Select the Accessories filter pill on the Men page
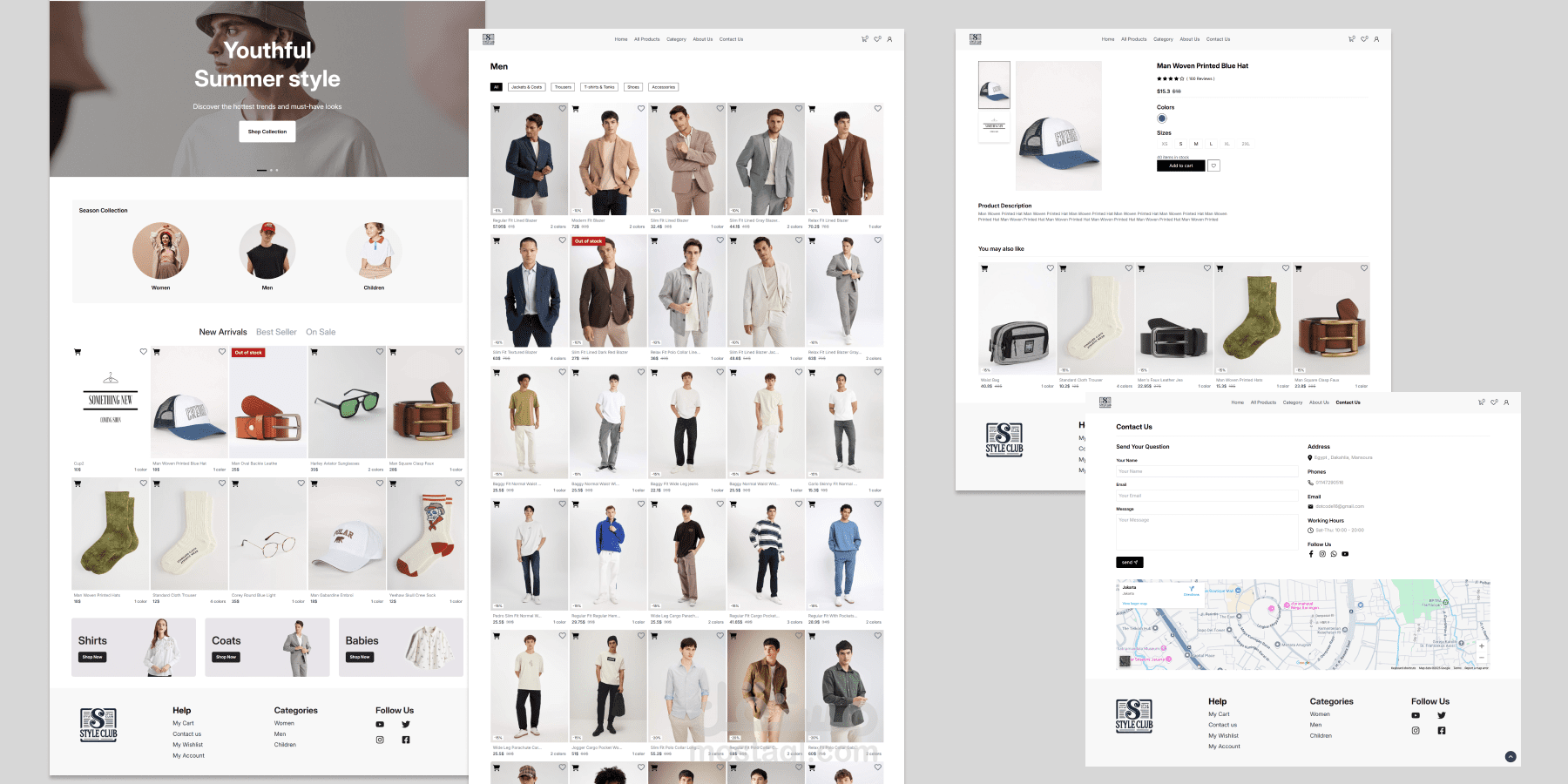Image resolution: width=1568 pixels, height=784 pixels. 664,87
